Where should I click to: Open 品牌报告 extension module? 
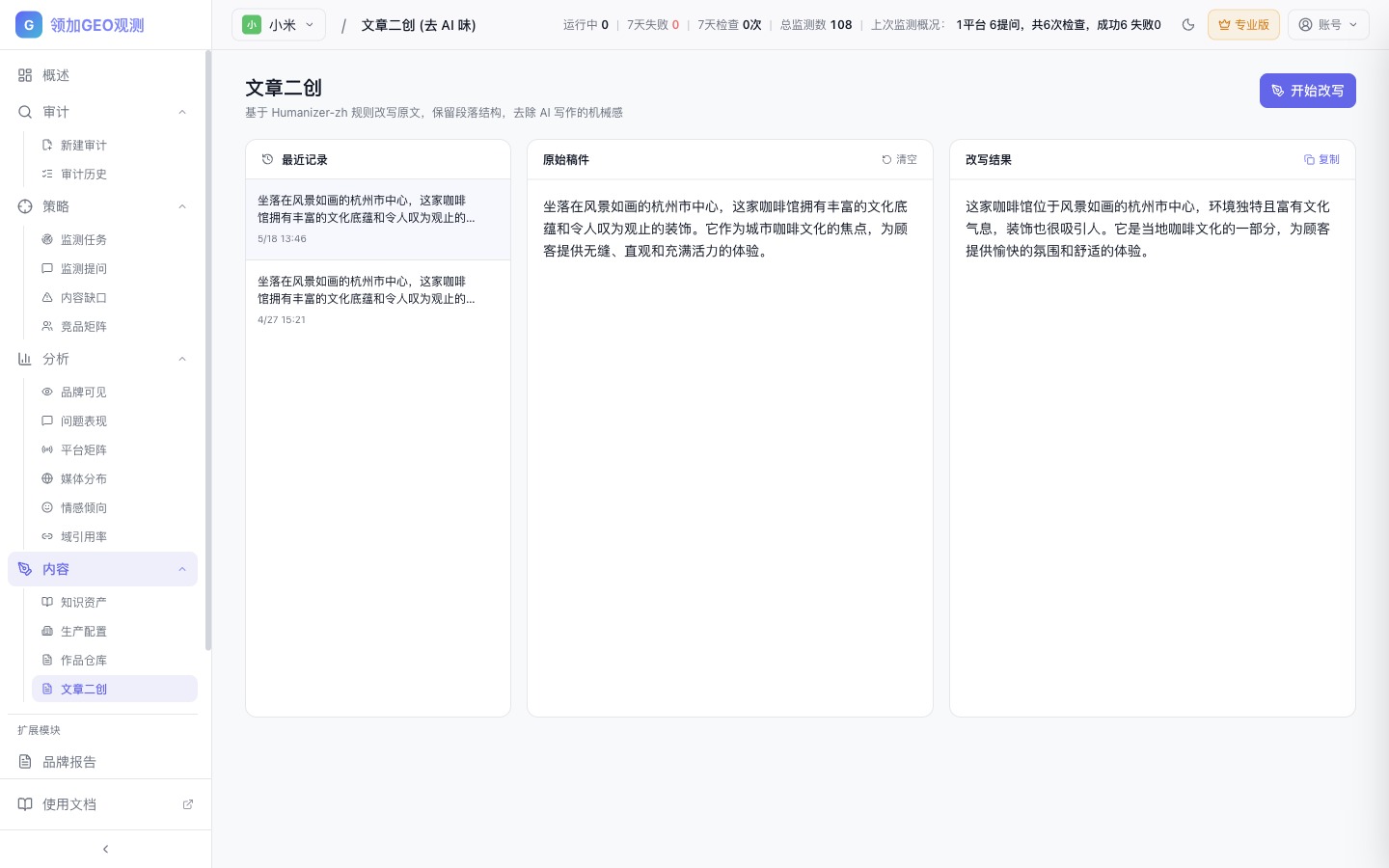(102, 762)
